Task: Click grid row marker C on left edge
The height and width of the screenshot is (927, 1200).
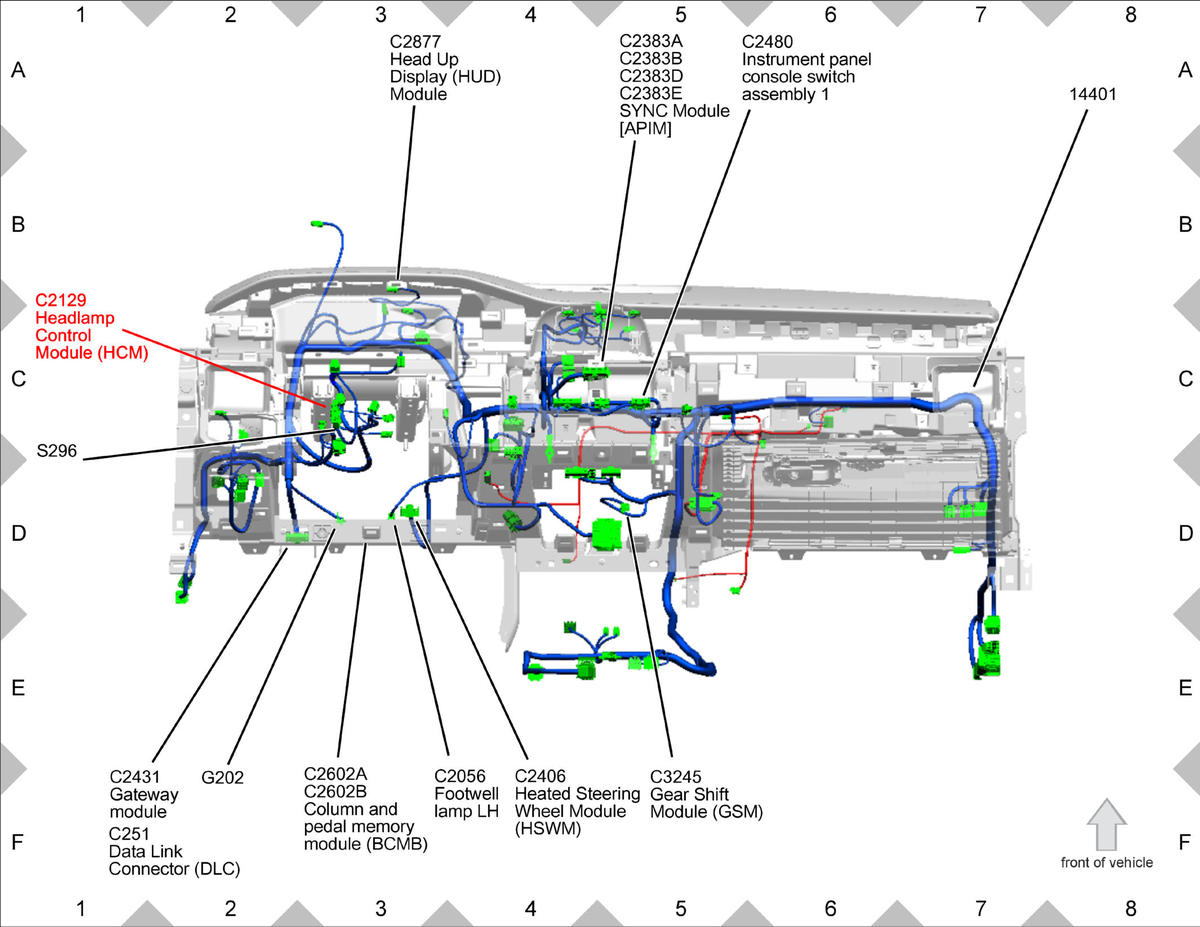Action: tap(17, 379)
